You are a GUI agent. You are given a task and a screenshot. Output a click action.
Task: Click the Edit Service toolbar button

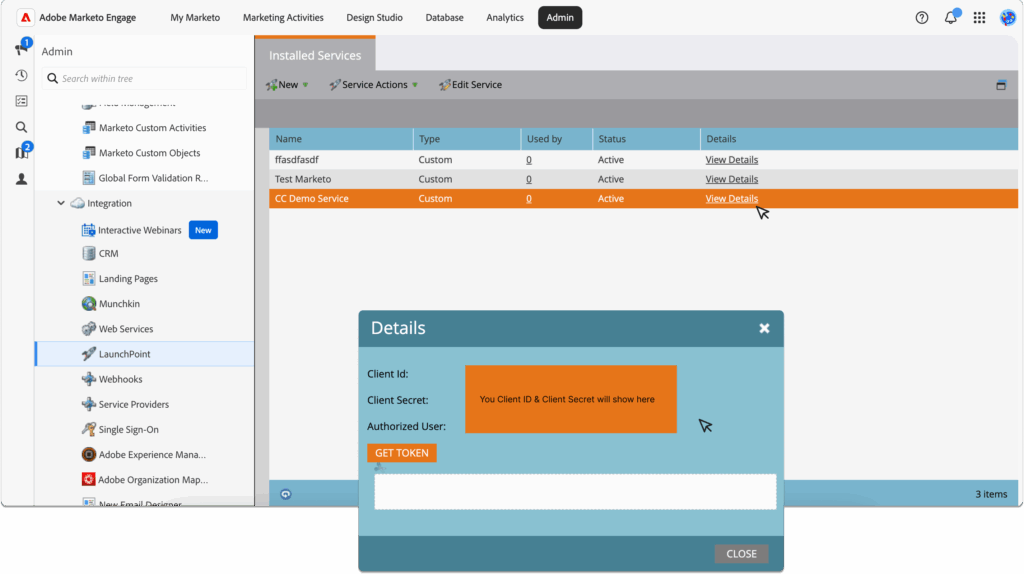[471, 85]
